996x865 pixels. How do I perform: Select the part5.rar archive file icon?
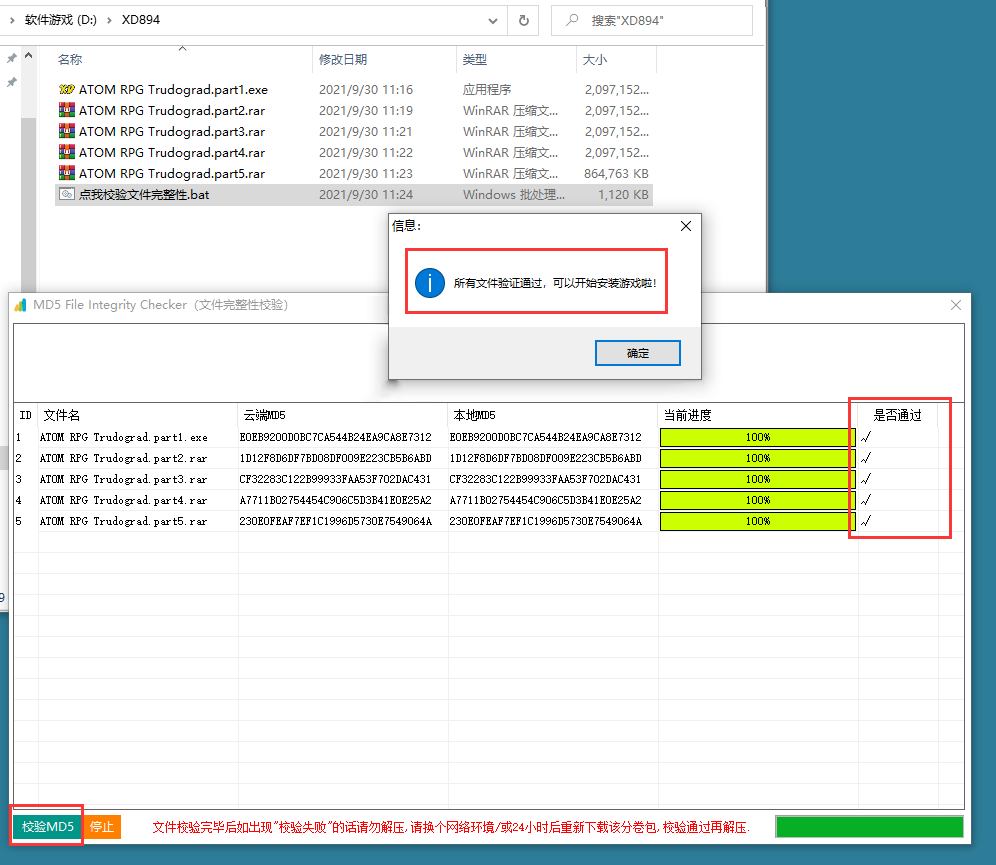67,173
